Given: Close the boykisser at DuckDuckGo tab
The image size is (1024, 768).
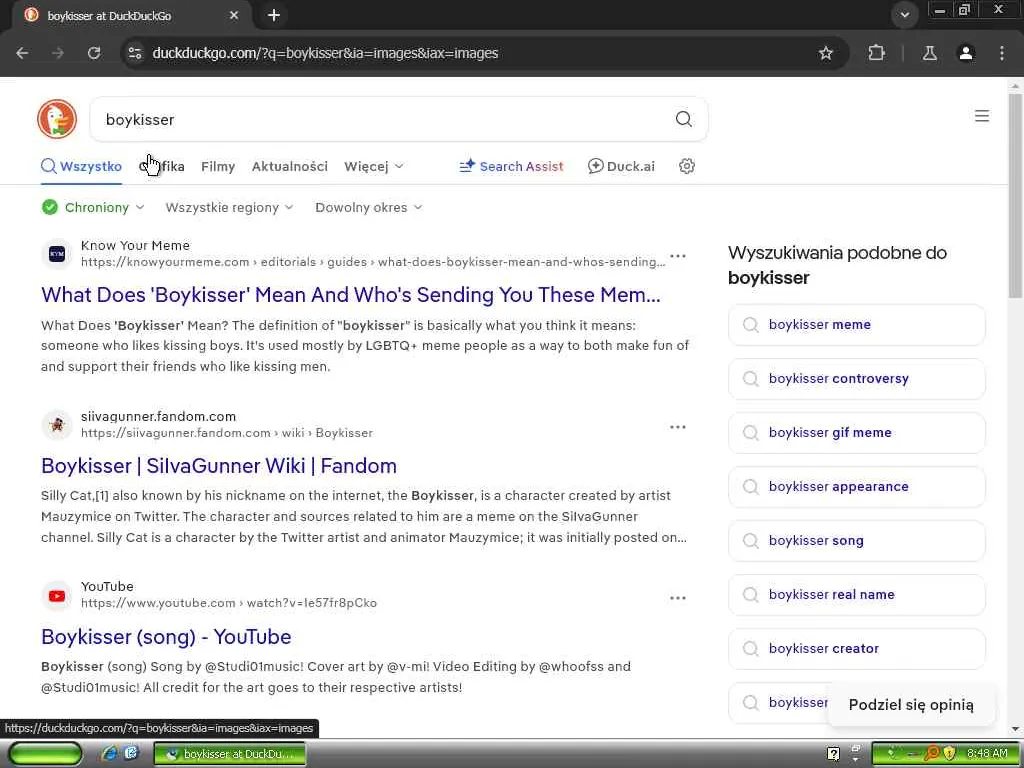Looking at the screenshot, I should [x=234, y=15].
